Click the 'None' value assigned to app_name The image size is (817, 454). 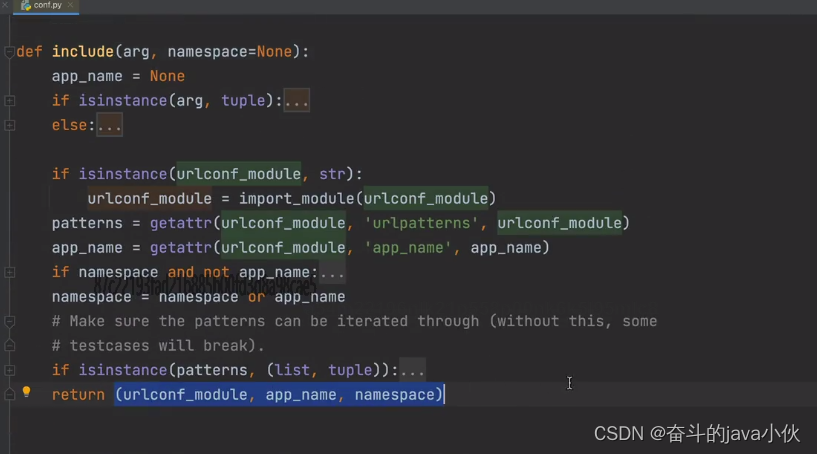pyautogui.click(x=167, y=76)
